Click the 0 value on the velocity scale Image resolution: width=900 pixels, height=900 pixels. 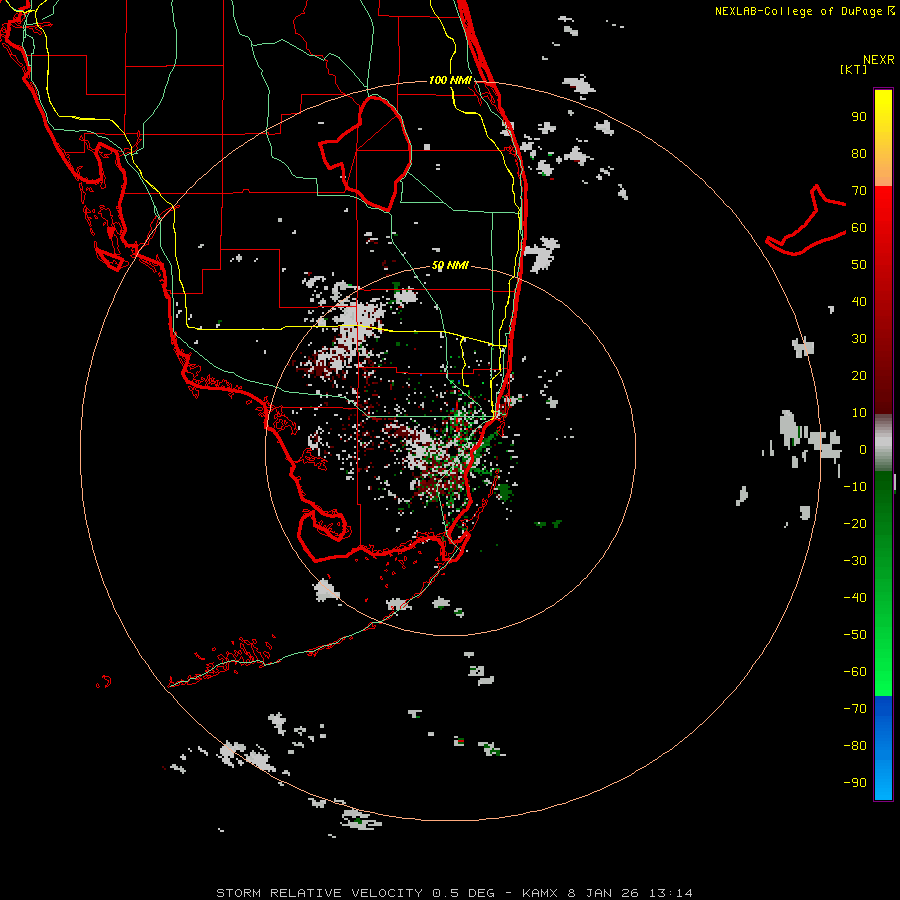863,450
